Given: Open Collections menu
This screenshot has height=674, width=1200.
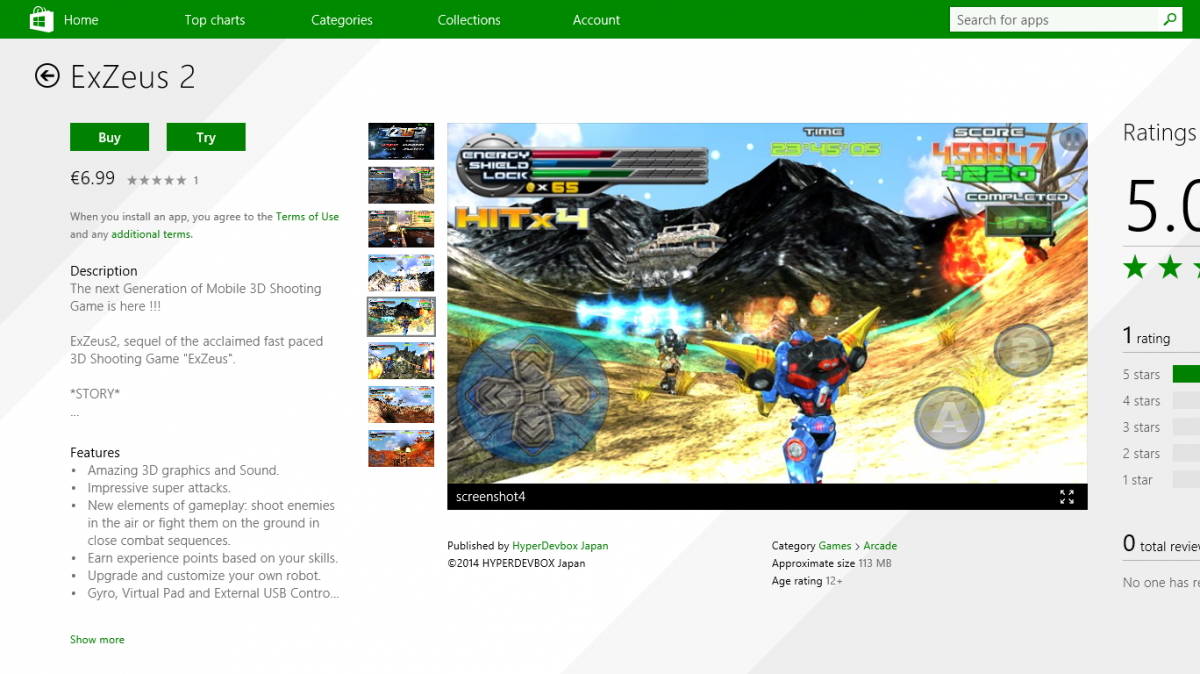Looking at the screenshot, I should pos(469,20).
